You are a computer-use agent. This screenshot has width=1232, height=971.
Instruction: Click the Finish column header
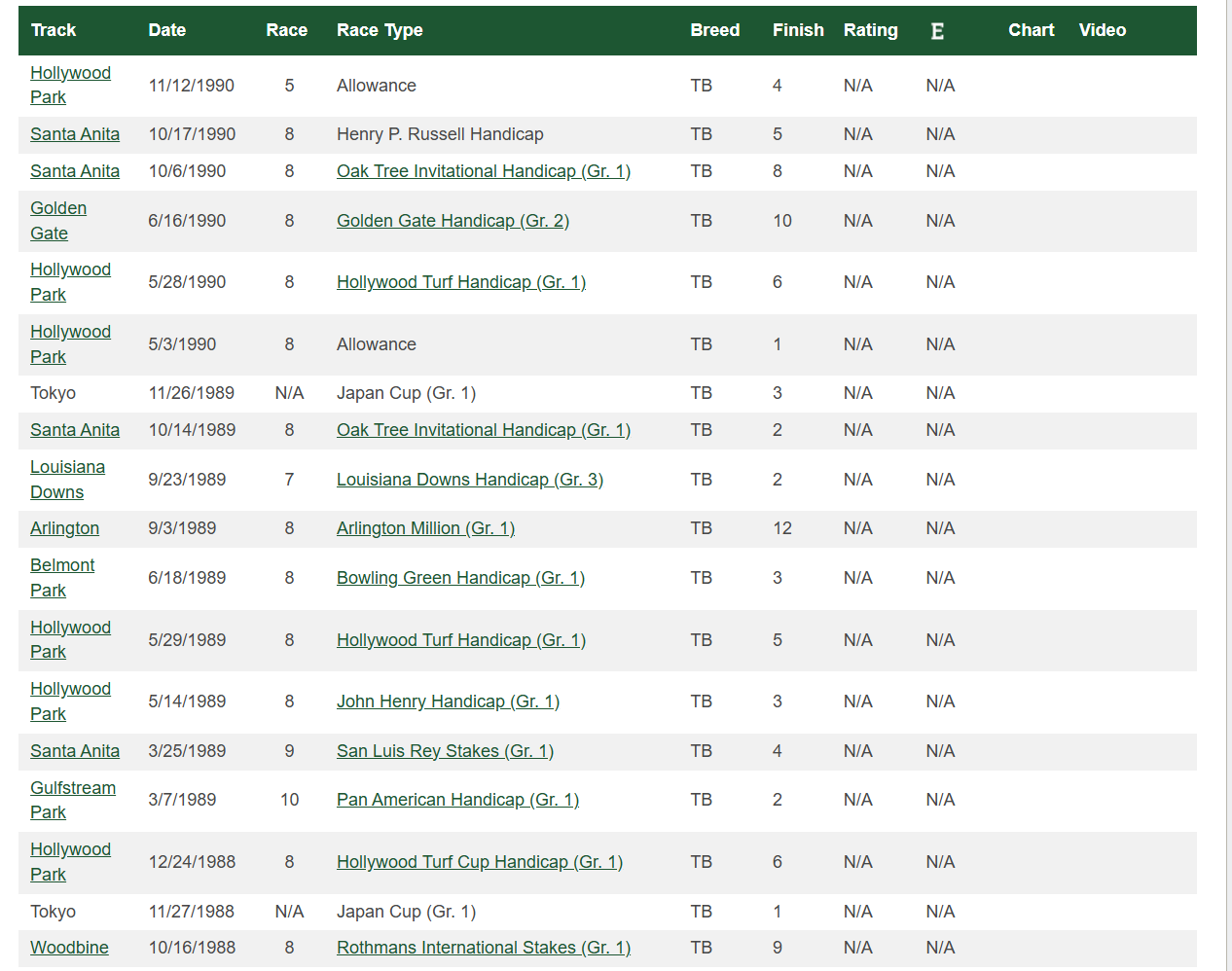tap(798, 30)
